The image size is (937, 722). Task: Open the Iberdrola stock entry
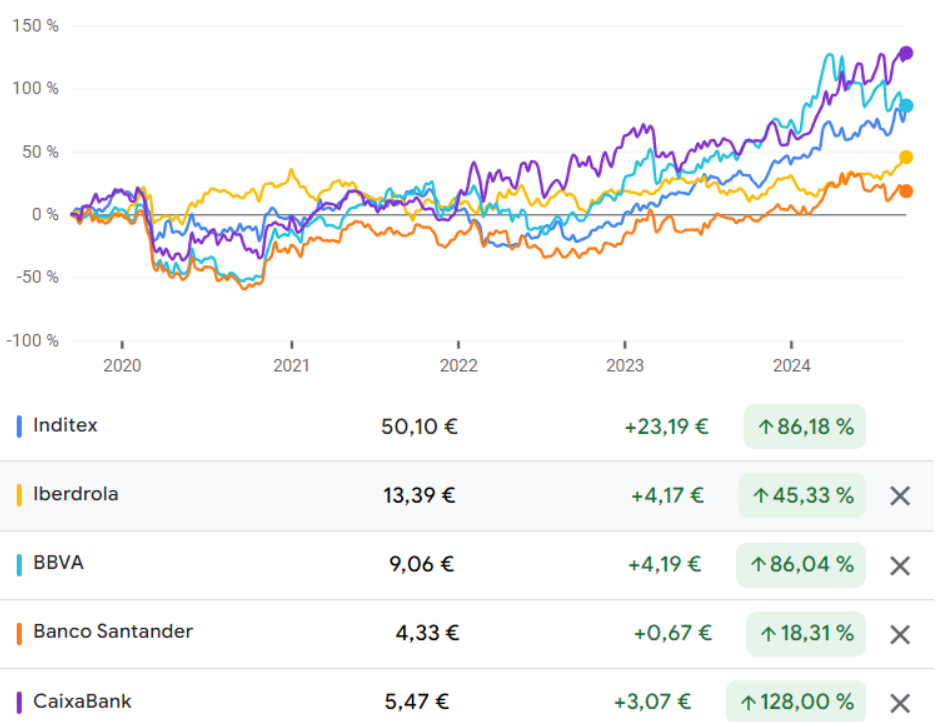coord(75,494)
